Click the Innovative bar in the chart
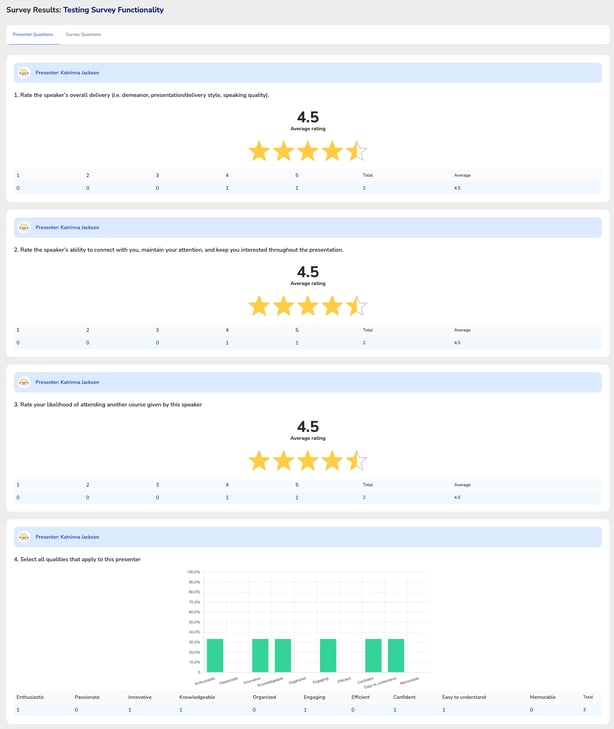The height and width of the screenshot is (729, 614). (x=260, y=655)
